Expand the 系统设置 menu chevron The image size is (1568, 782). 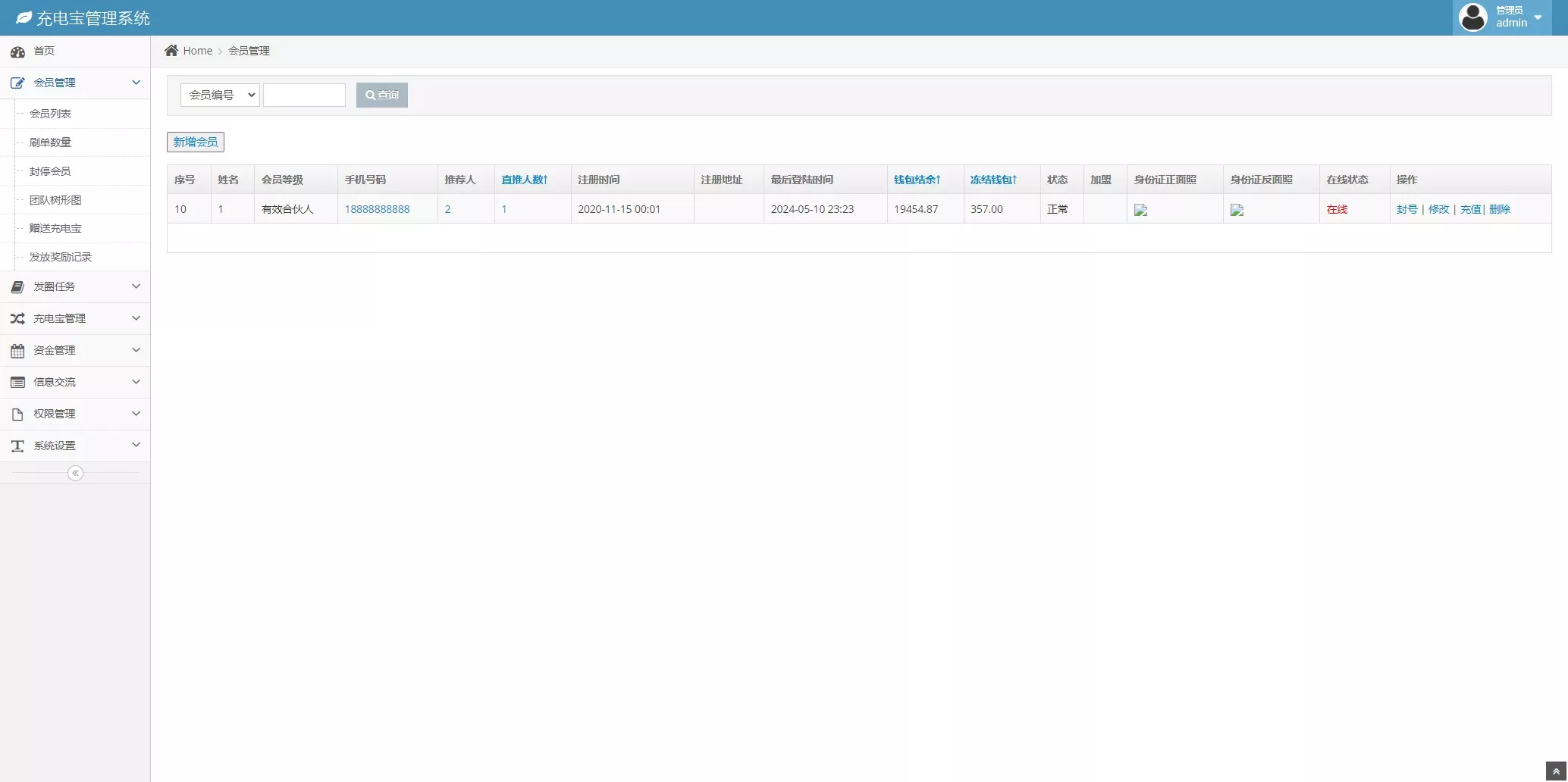(136, 446)
